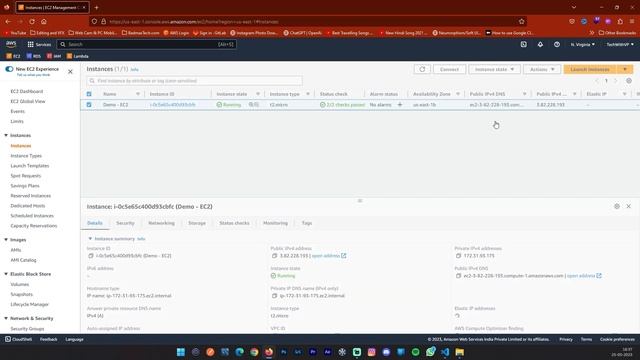Toggle the select-all instances checkbox
Viewport: 640px width, 360px height.
pos(89,94)
